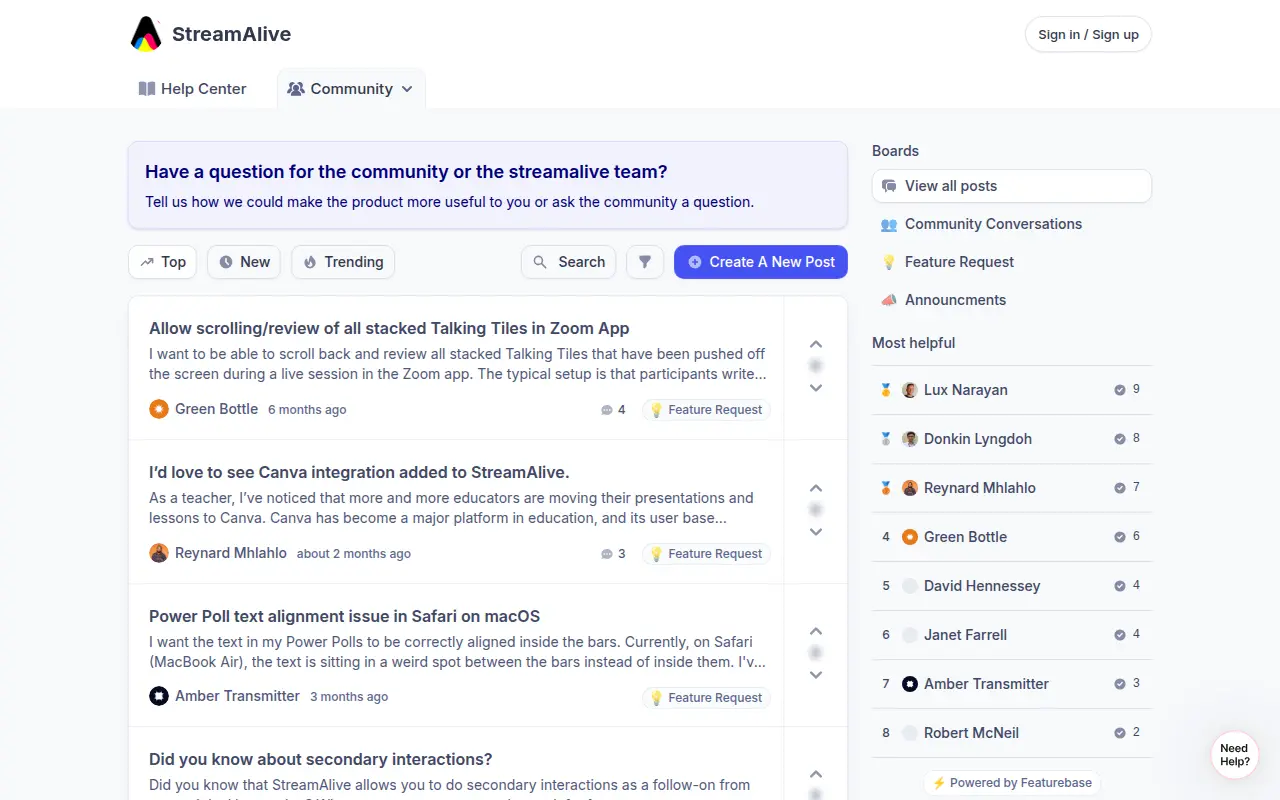
Task: Open Power Poll text alignment post
Action: tap(344, 616)
